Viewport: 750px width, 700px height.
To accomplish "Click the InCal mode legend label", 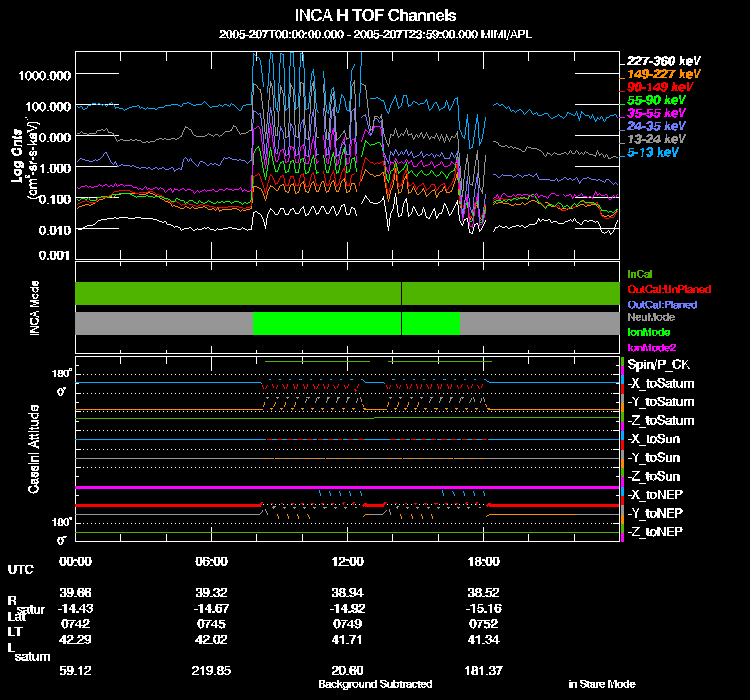I will 640,274.
